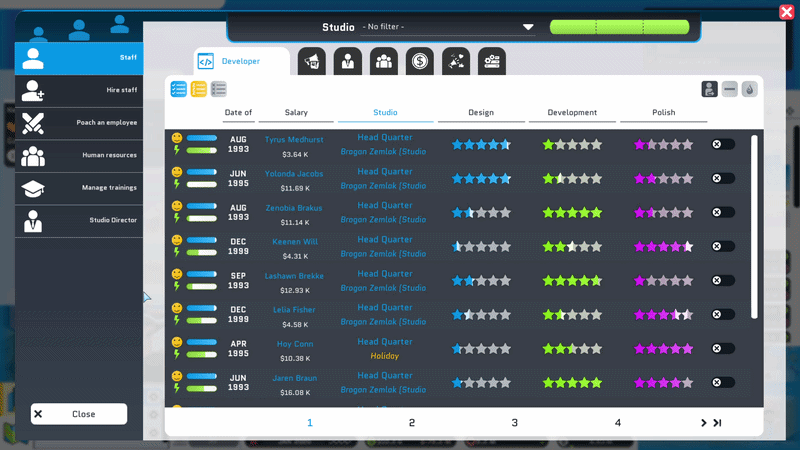The image size is (800, 450).
Task: Open Yolonda Jacobs employee link
Action: tap(294, 173)
